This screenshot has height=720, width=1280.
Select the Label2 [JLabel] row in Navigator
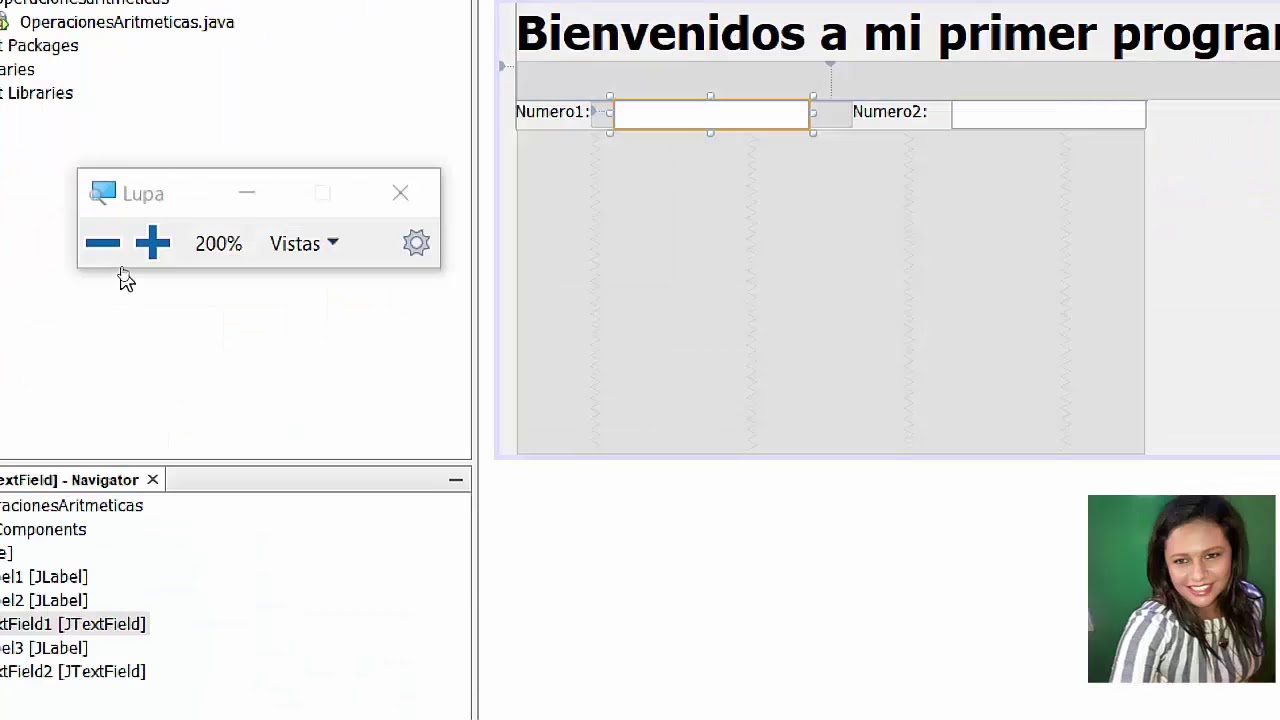(44, 600)
